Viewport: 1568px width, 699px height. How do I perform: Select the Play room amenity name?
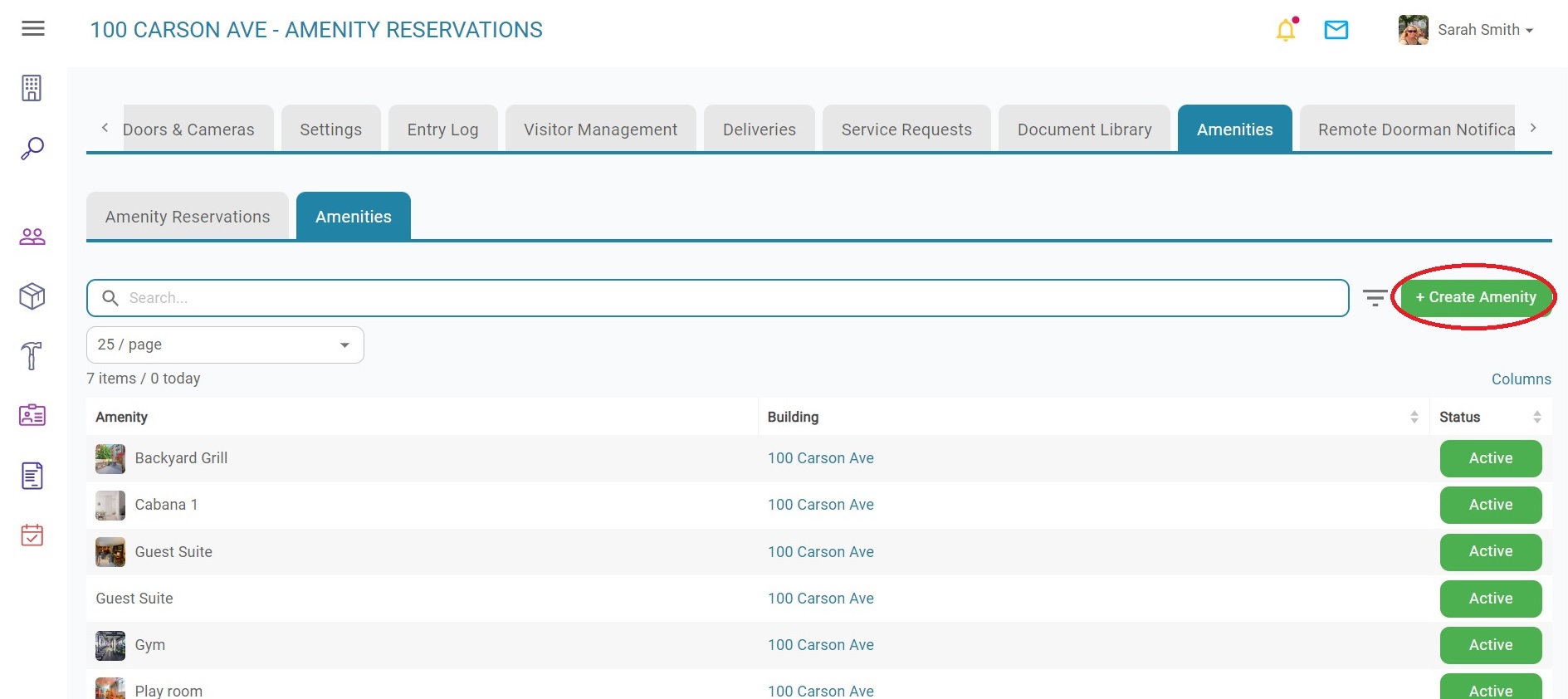tap(169, 691)
